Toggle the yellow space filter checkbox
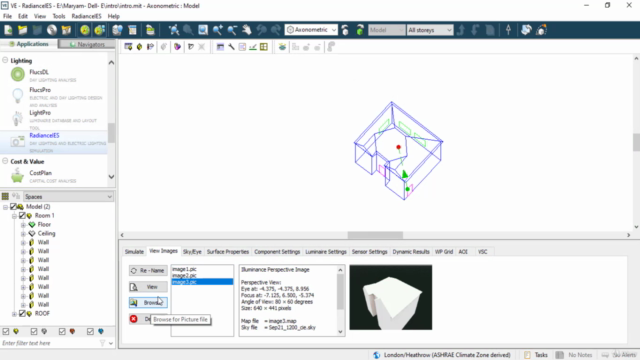Screen dimensions: 640x360 tap(6, 331)
